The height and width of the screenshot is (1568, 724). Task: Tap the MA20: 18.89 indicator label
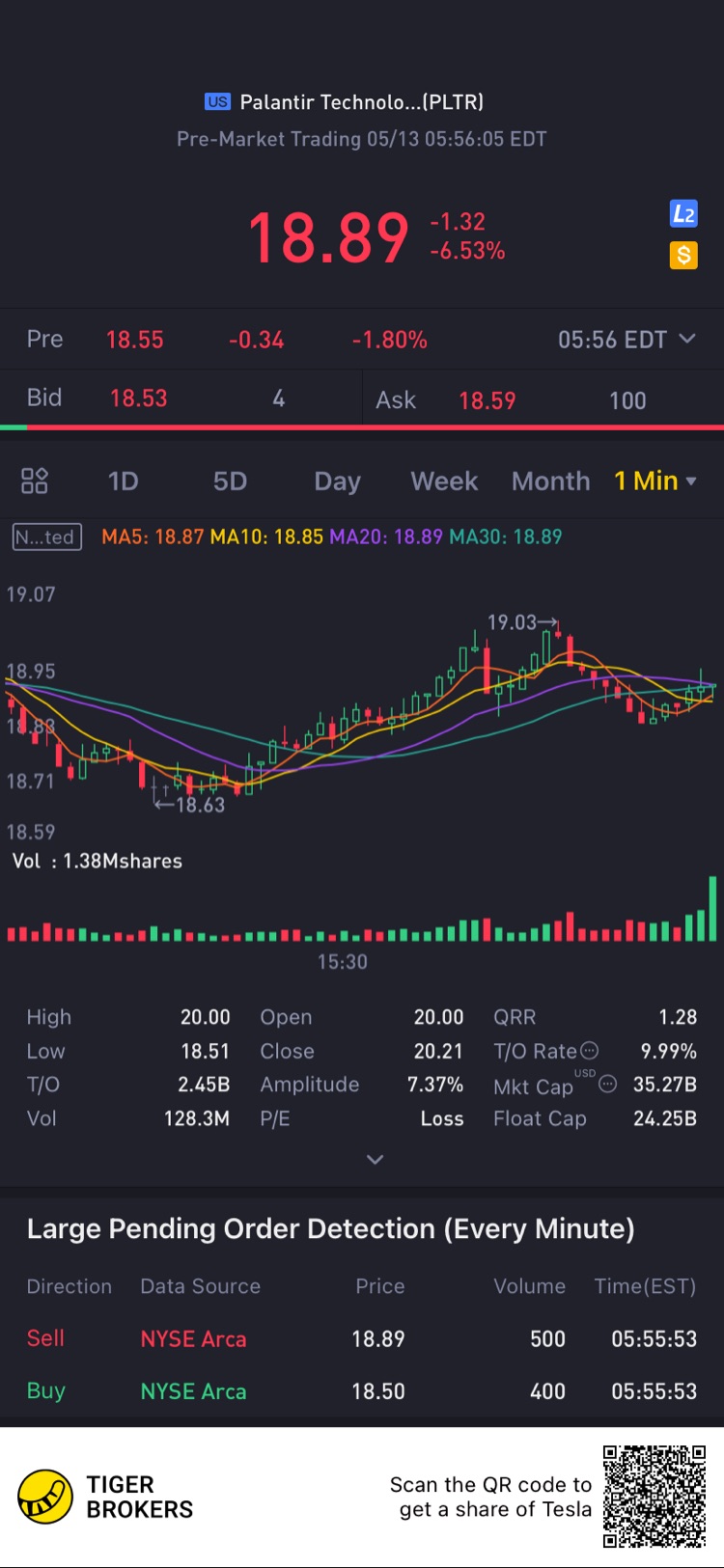(x=386, y=536)
